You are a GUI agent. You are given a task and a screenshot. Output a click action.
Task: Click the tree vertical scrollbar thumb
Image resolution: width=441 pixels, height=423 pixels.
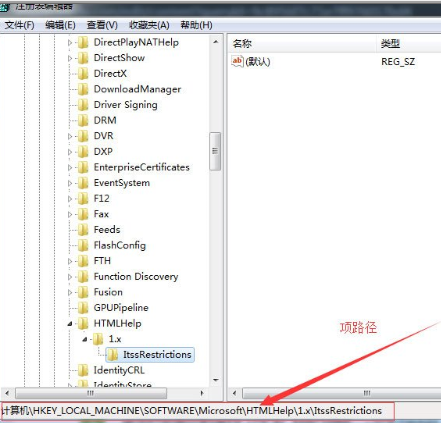tap(215, 151)
